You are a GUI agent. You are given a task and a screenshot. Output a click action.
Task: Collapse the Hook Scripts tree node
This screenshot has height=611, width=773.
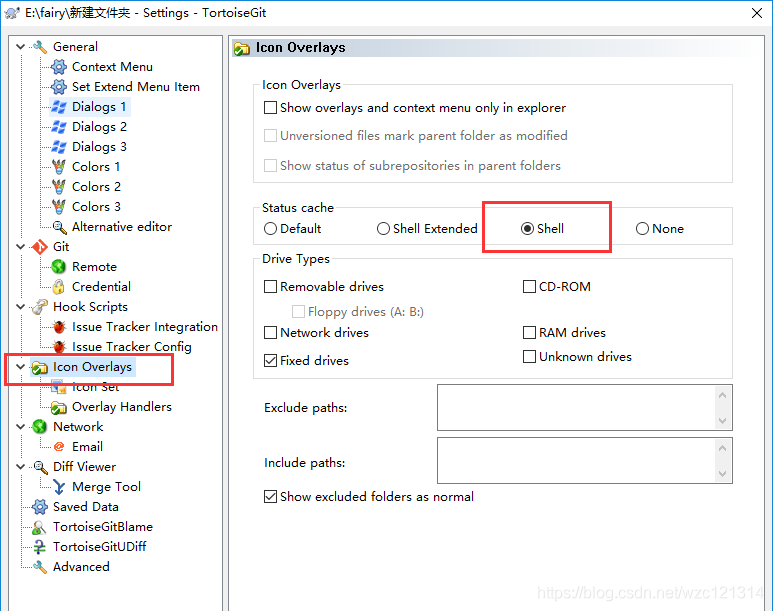pos(20,307)
